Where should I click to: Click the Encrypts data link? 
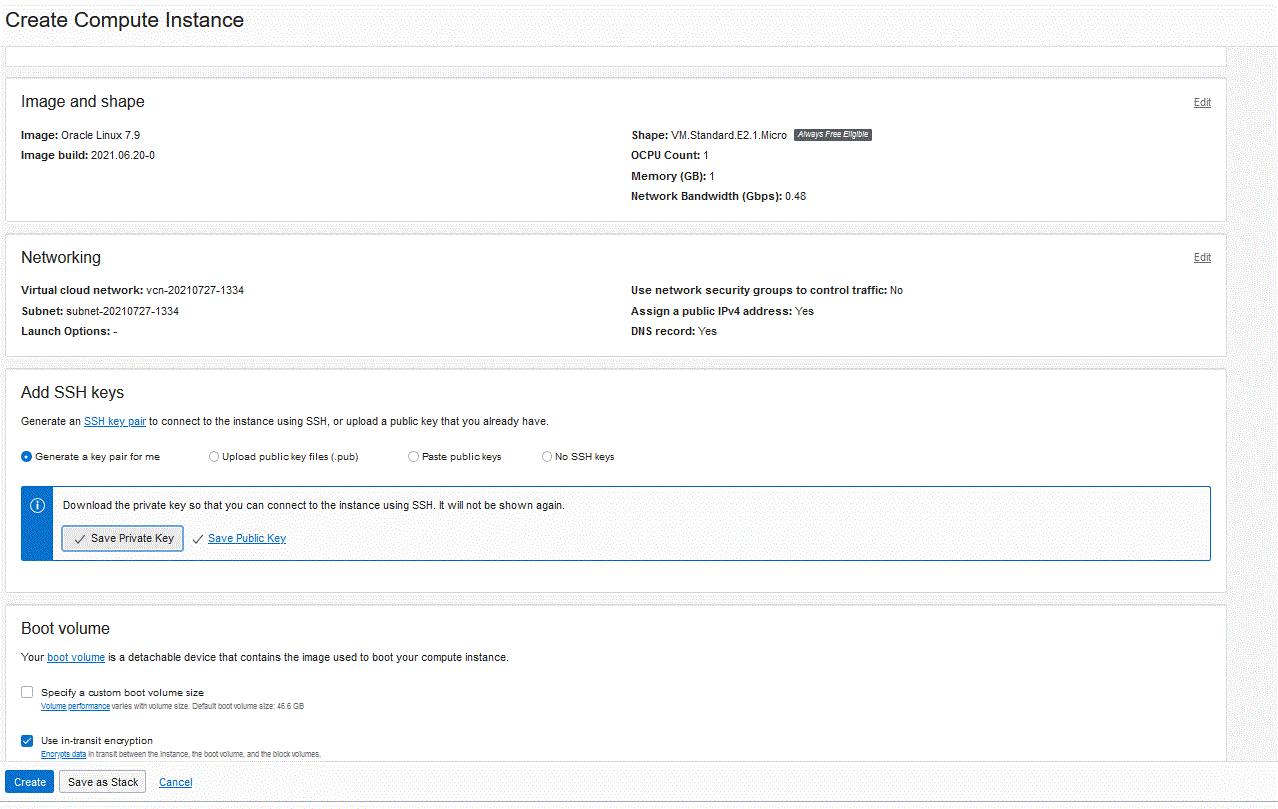63,754
